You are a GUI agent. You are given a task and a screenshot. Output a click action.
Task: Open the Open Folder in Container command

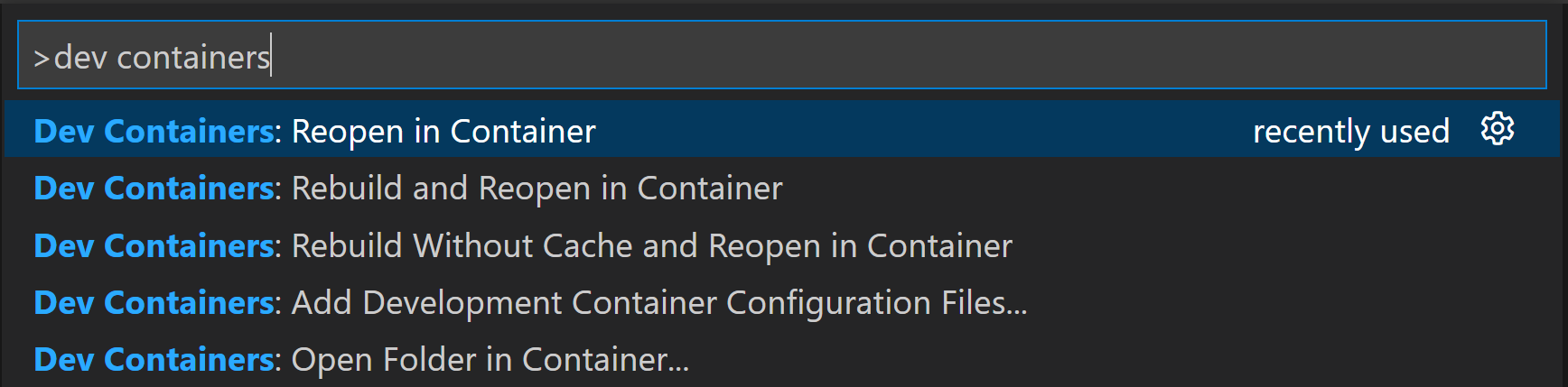(x=490, y=360)
